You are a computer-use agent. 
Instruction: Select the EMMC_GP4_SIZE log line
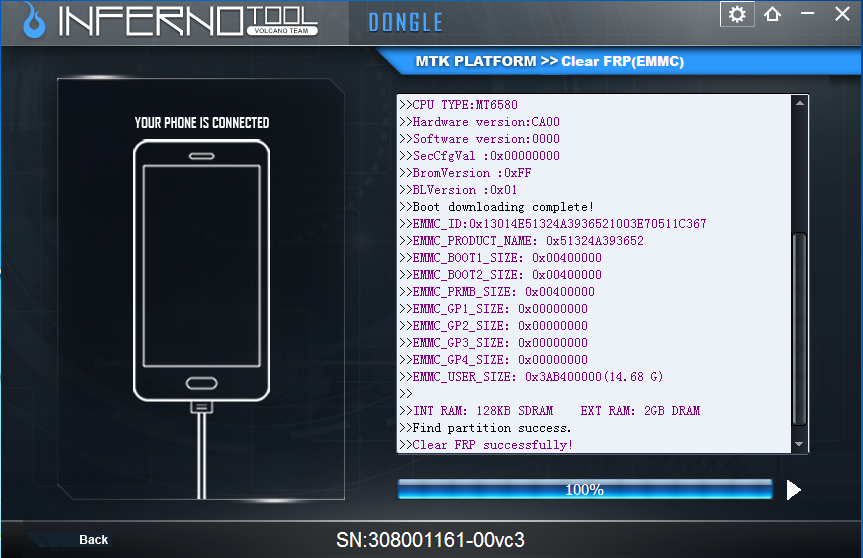[493, 360]
